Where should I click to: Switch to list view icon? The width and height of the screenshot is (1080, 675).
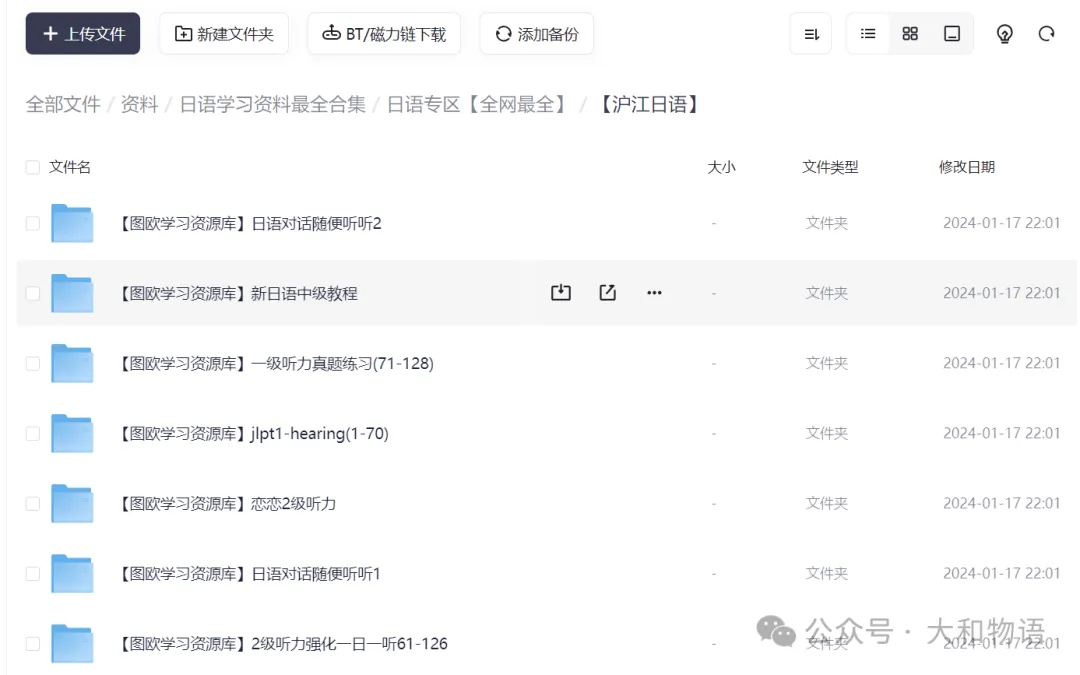868,33
